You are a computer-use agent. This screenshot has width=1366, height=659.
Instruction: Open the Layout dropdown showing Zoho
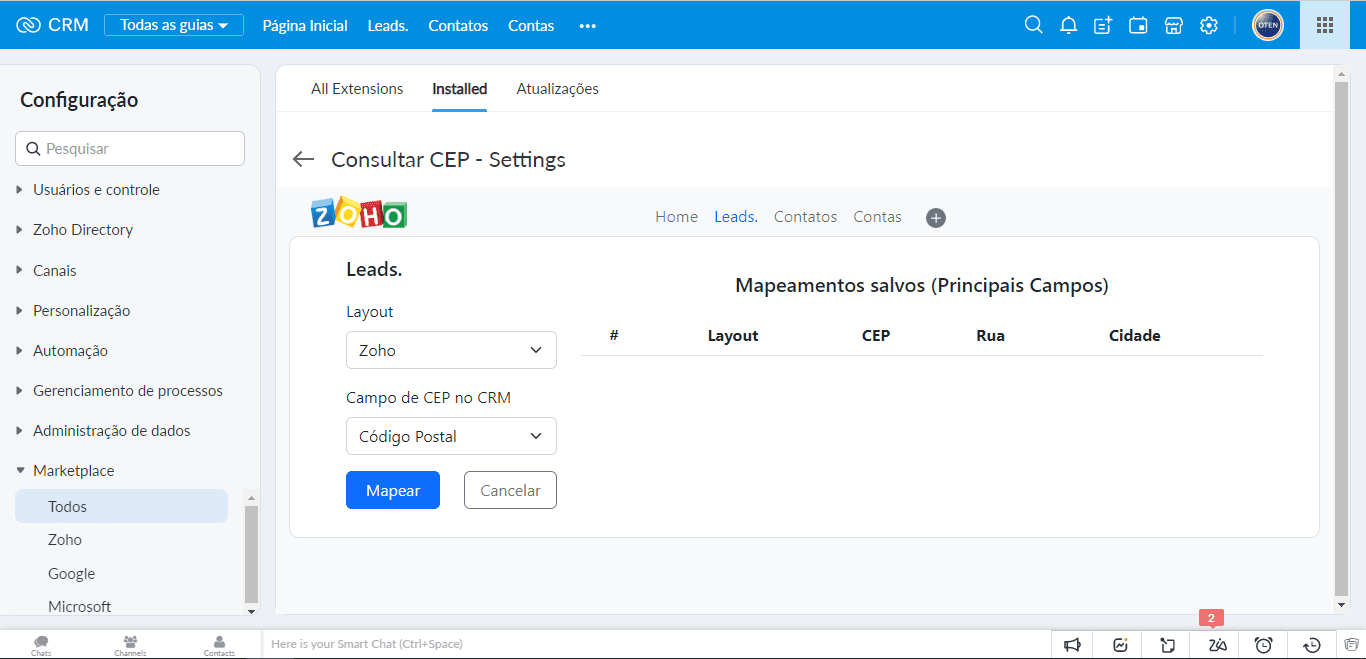pyautogui.click(x=451, y=350)
